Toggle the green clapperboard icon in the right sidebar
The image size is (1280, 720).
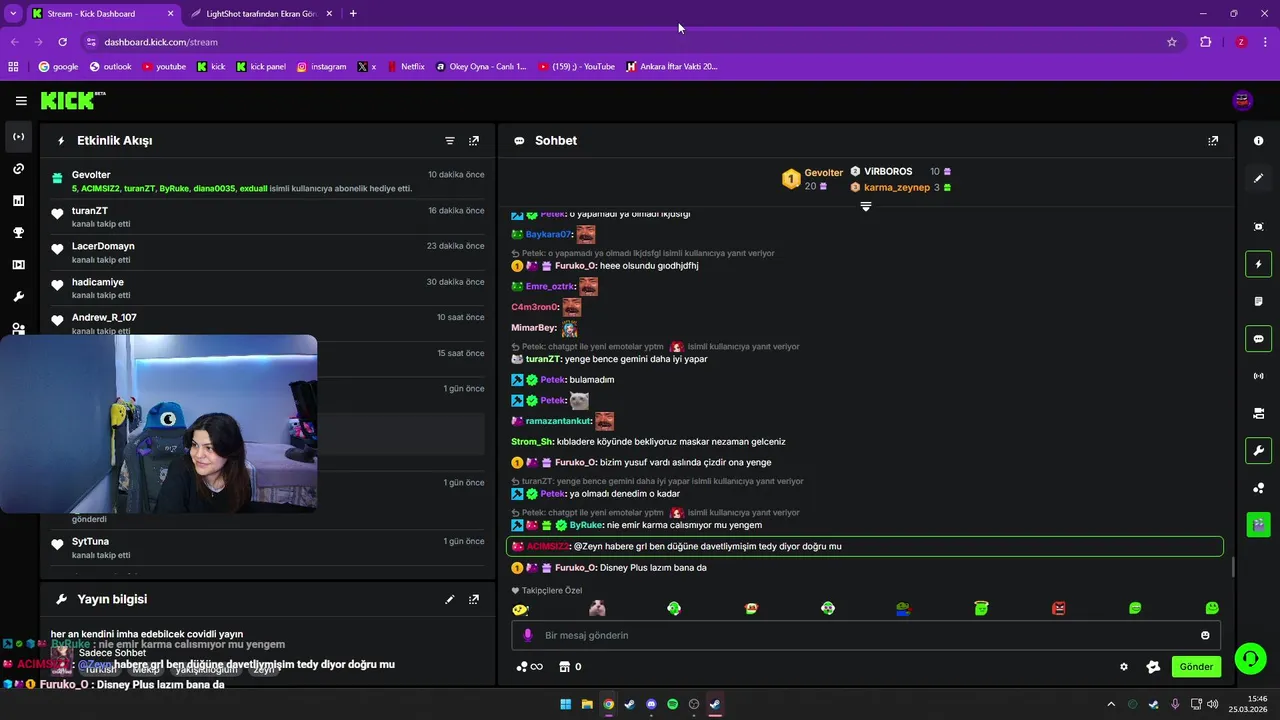[x=1258, y=524]
